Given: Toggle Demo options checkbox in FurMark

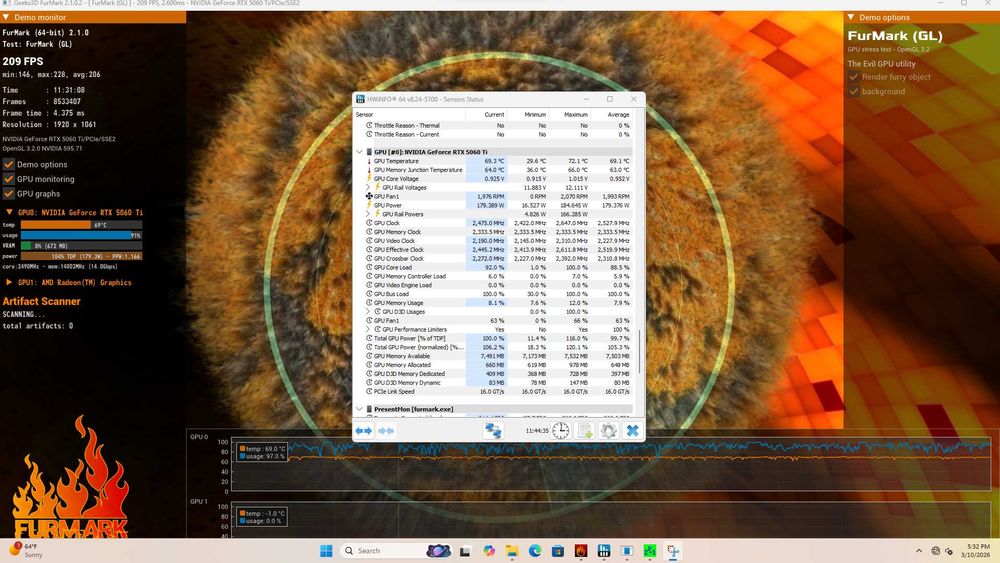Looking at the screenshot, I should pyautogui.click(x=8, y=165).
